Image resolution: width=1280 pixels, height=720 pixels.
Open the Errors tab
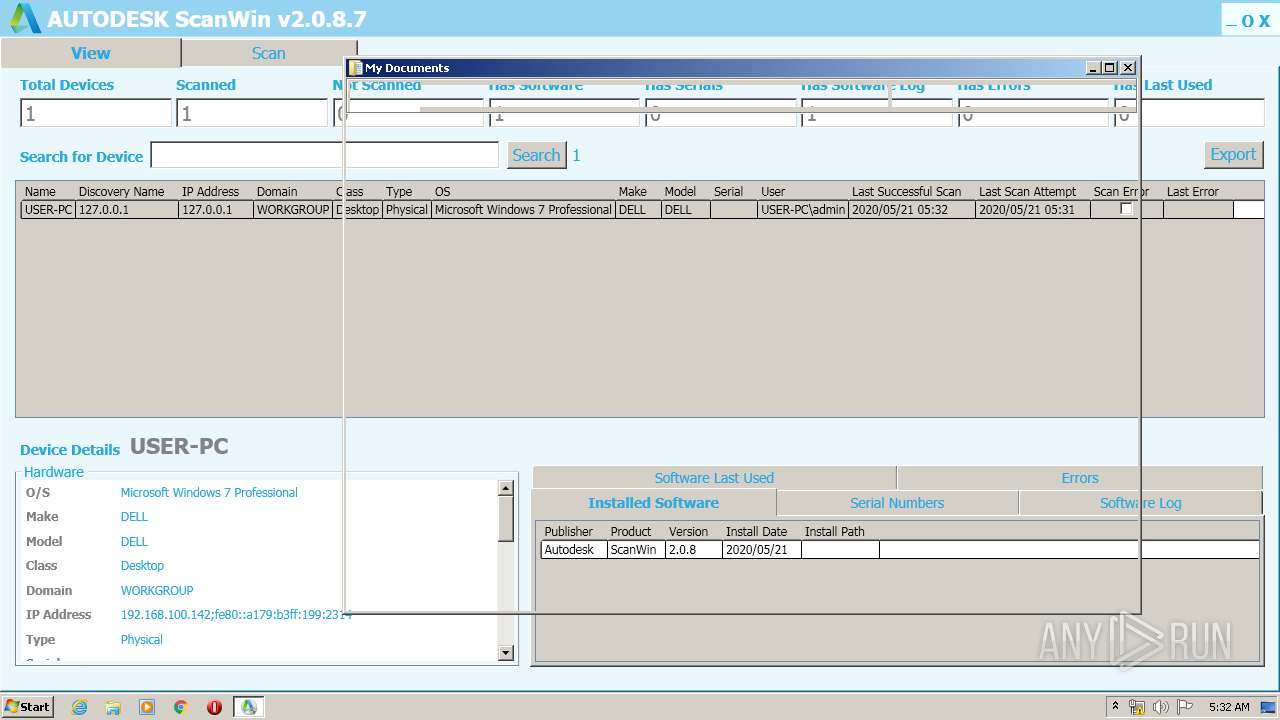coord(1080,478)
